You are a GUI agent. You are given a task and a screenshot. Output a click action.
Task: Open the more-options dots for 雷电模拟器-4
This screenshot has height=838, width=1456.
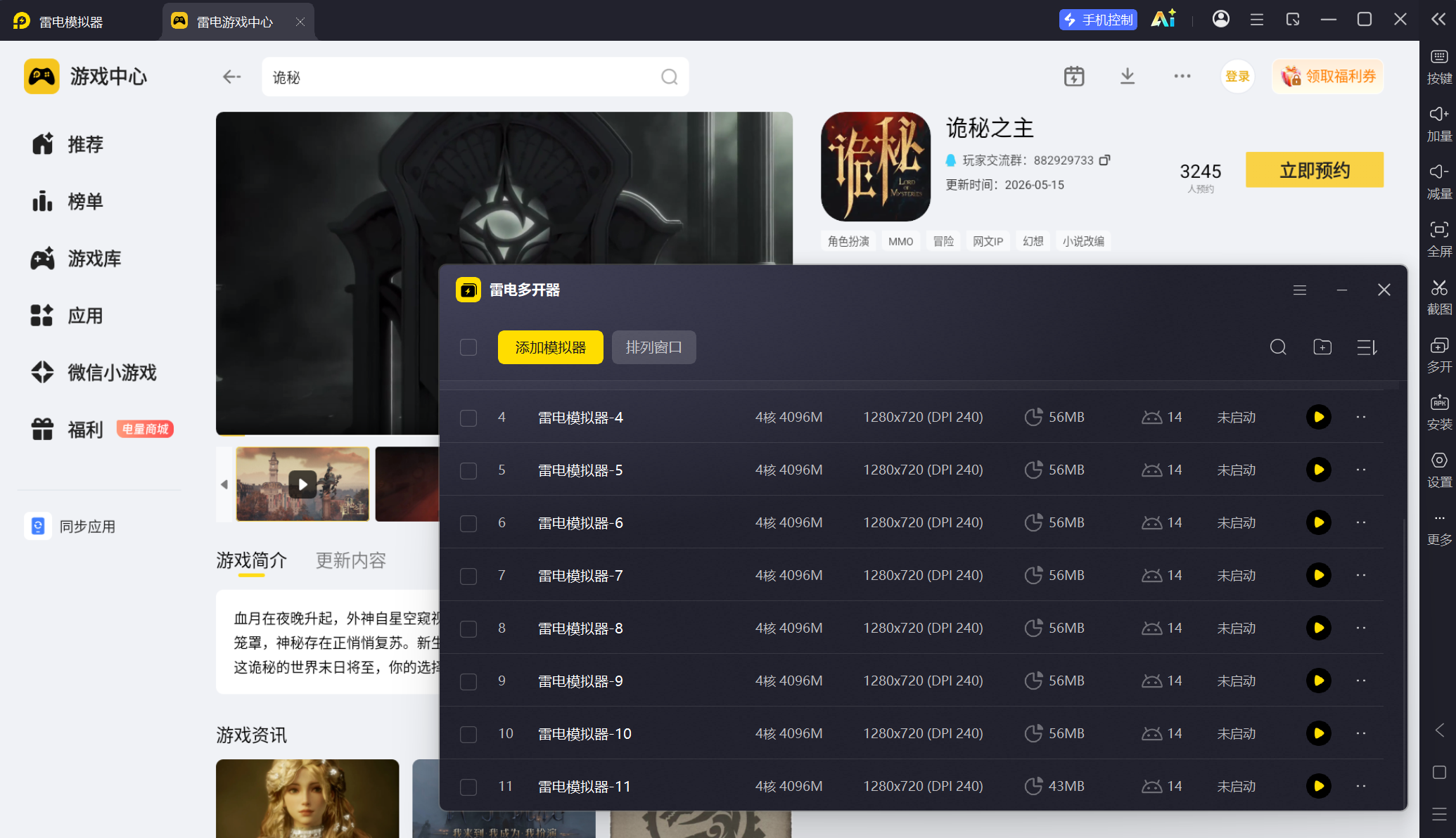(x=1361, y=417)
